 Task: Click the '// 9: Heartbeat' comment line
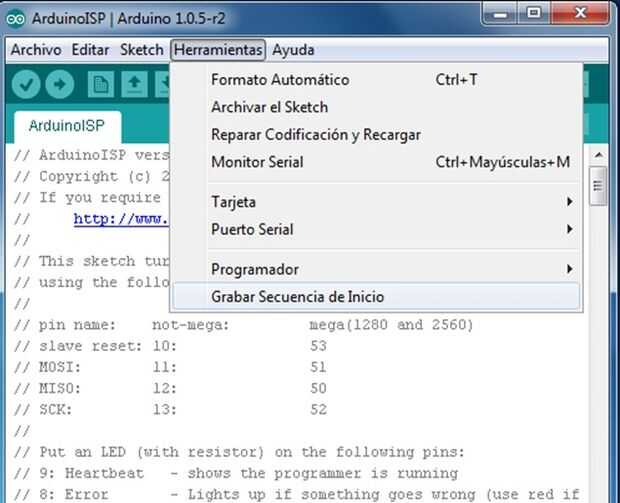pyautogui.click(x=236, y=473)
